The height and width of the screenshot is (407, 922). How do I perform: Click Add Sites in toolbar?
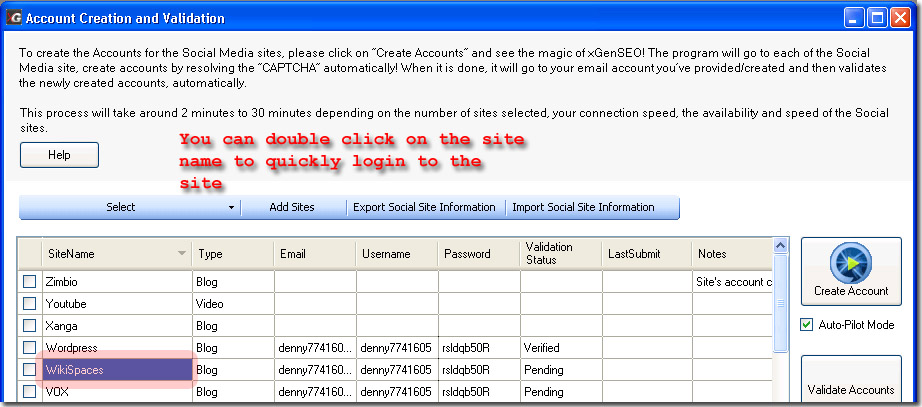(x=292, y=207)
